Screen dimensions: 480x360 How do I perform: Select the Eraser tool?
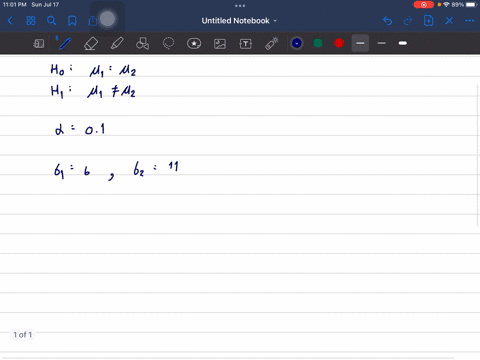(91, 44)
